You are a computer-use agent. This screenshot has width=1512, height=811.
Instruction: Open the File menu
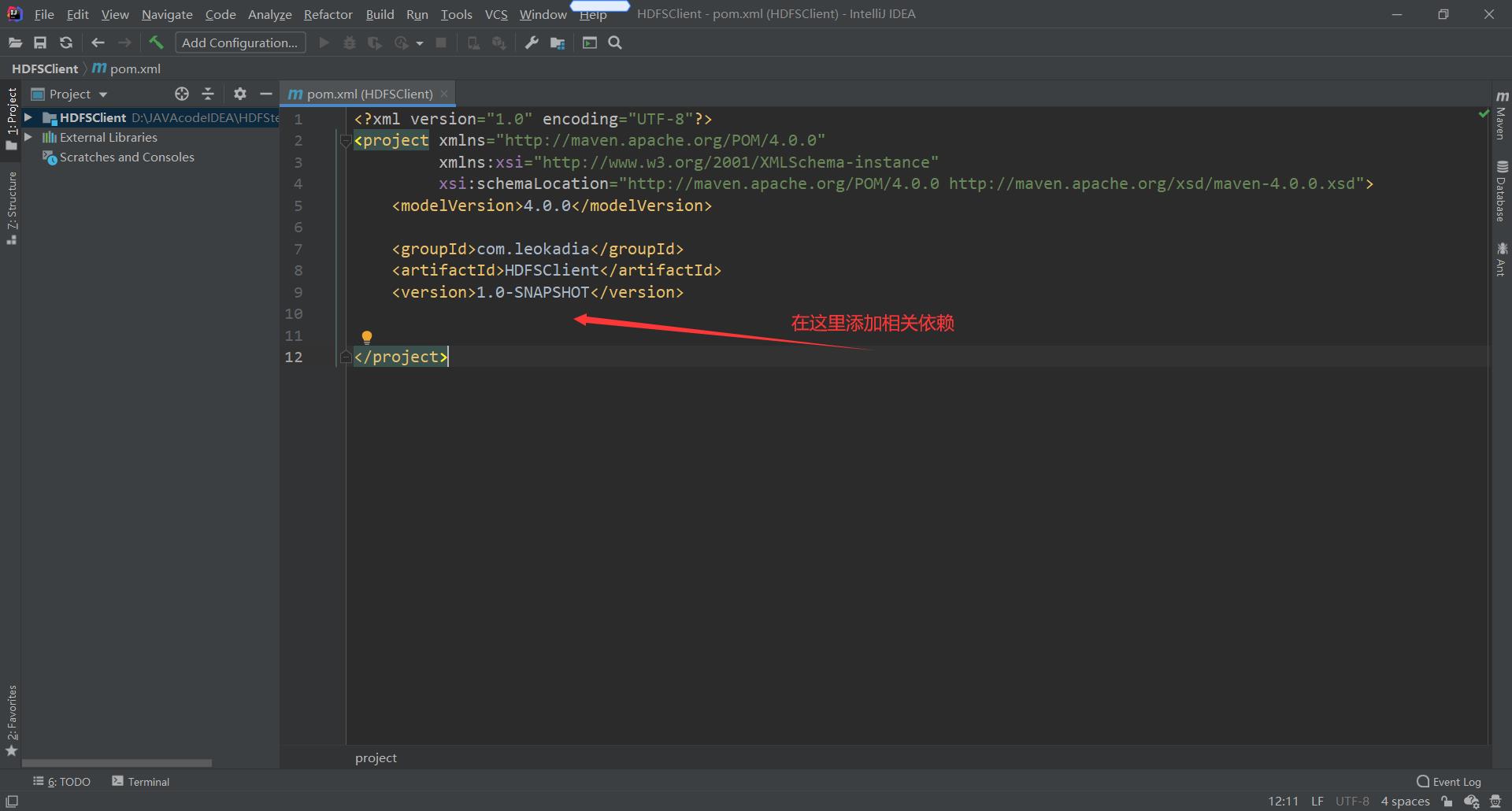[x=44, y=14]
